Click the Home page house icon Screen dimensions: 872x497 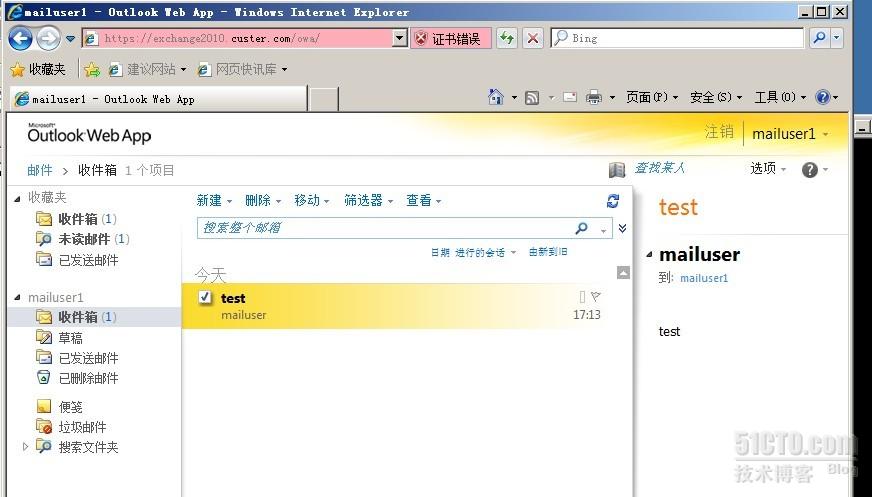pos(496,97)
